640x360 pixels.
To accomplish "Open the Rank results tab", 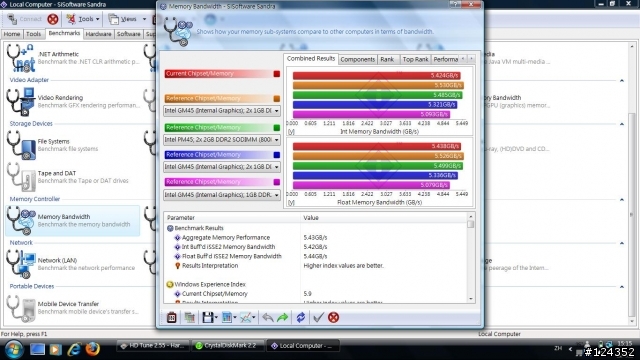I will 387,59.
